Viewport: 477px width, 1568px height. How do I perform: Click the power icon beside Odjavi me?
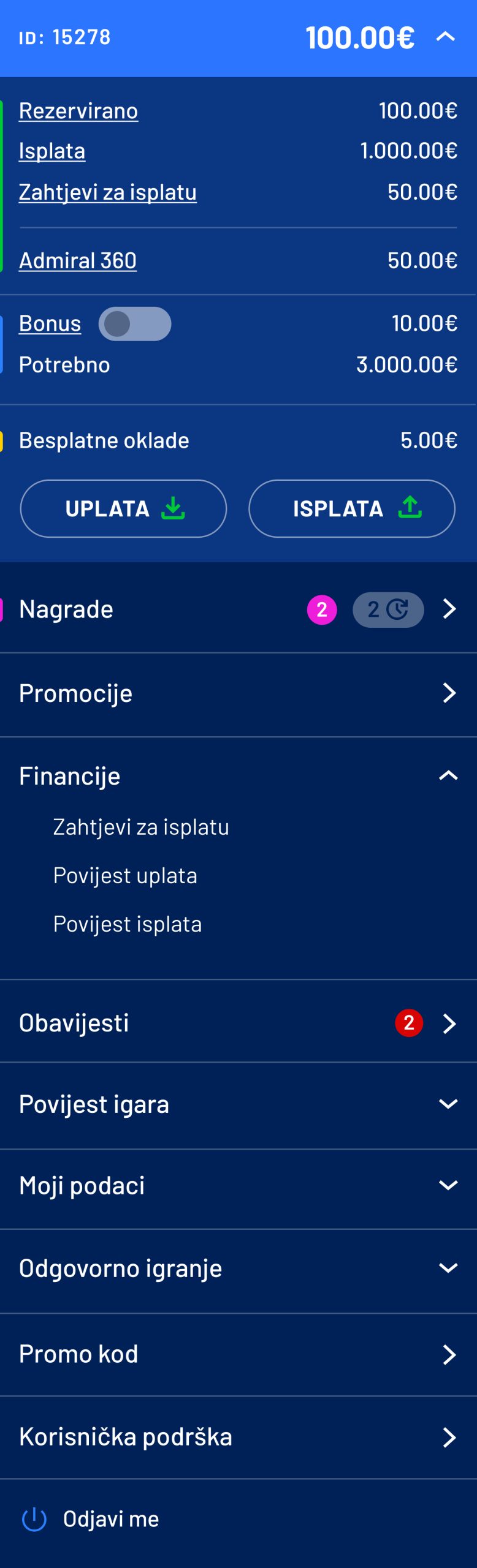pos(34,1519)
